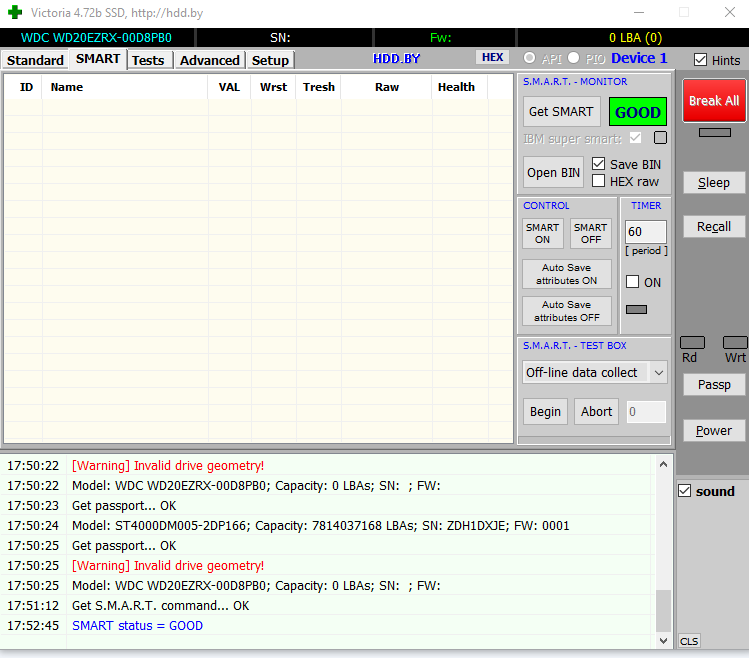This screenshot has width=749, height=658.
Task: Click the HEX button in the header
Action: coord(492,58)
